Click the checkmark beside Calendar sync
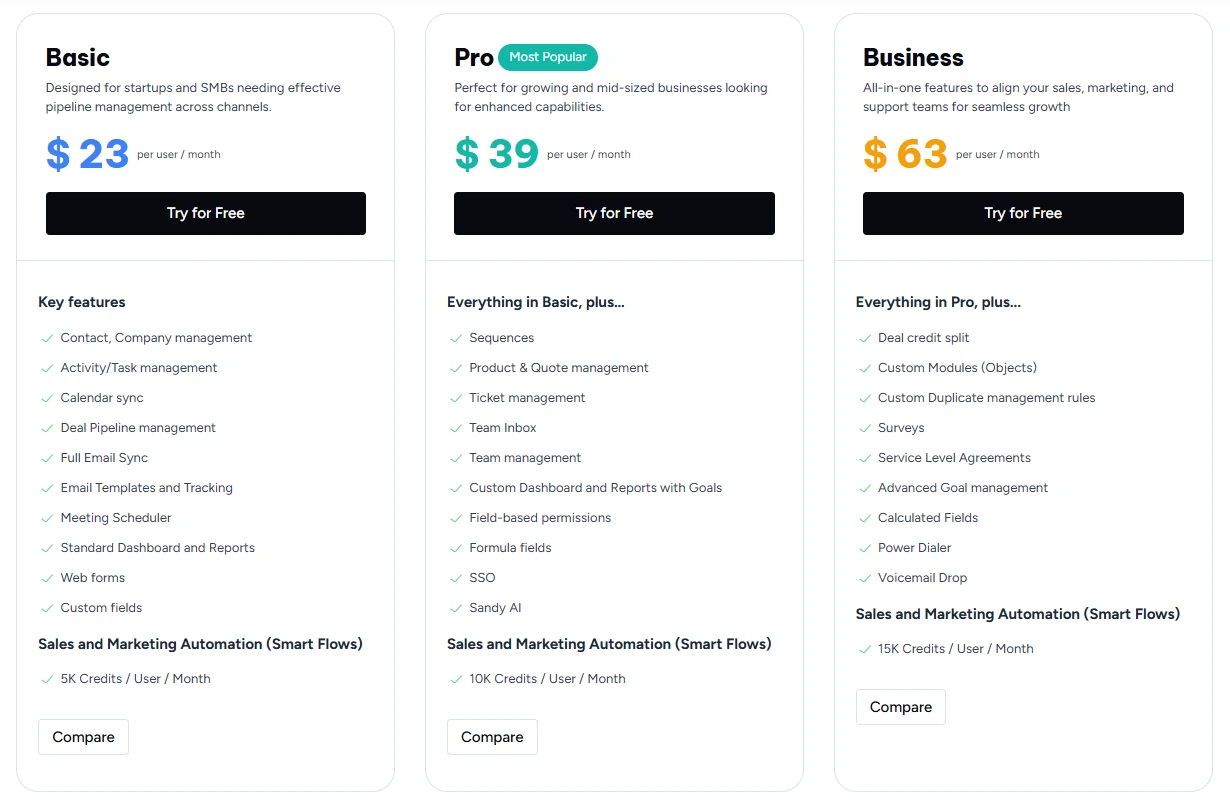The height and width of the screenshot is (803, 1230). (x=47, y=398)
